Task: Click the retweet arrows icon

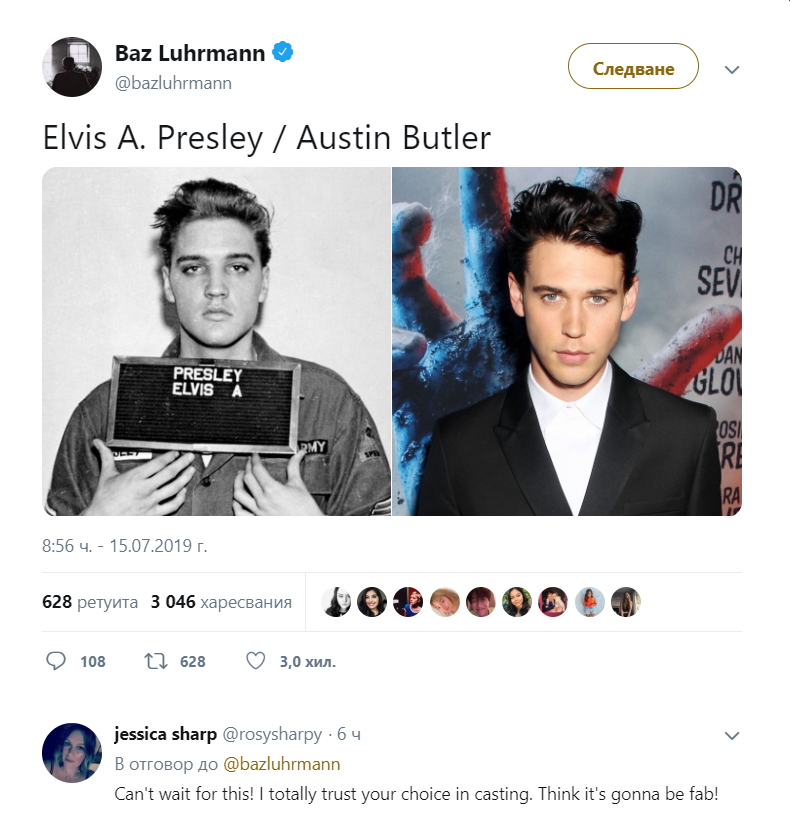Action: point(156,662)
